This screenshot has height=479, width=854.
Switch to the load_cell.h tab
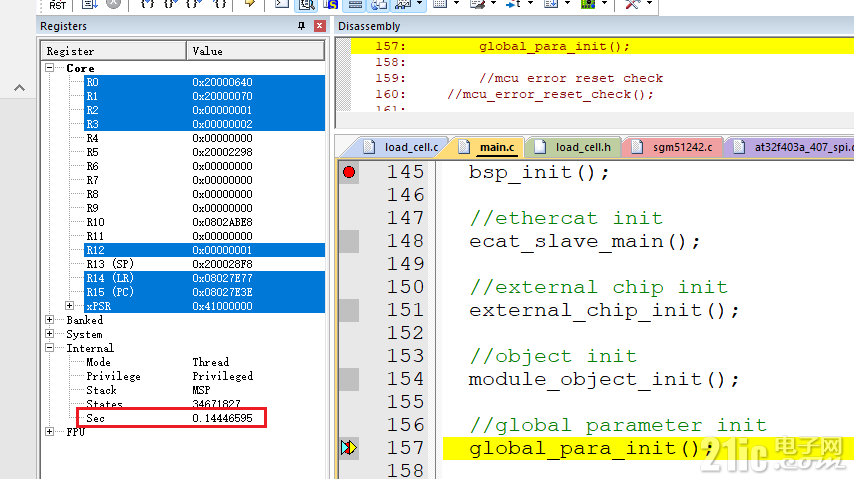click(x=574, y=147)
